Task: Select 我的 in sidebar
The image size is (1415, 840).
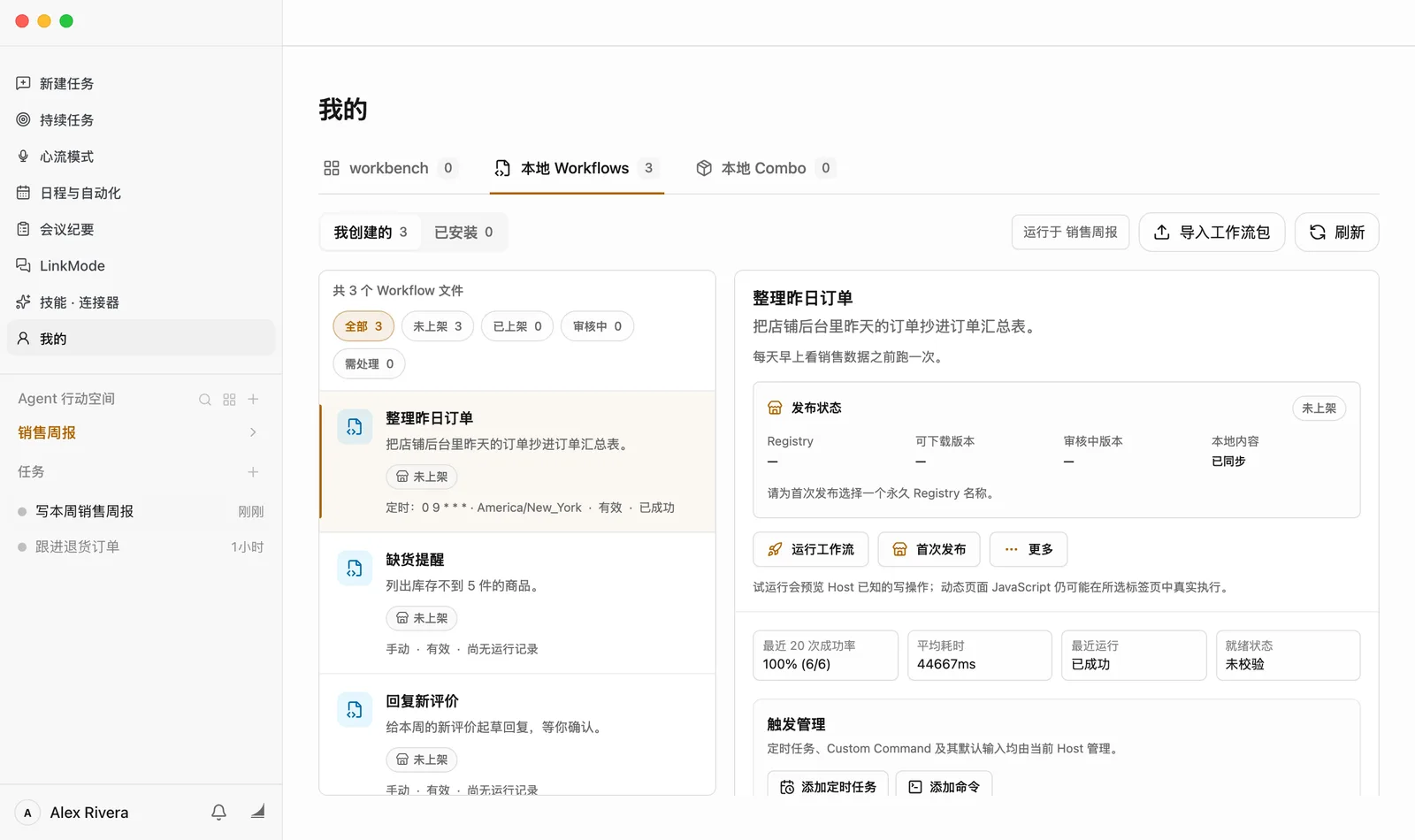Action: tap(141, 338)
